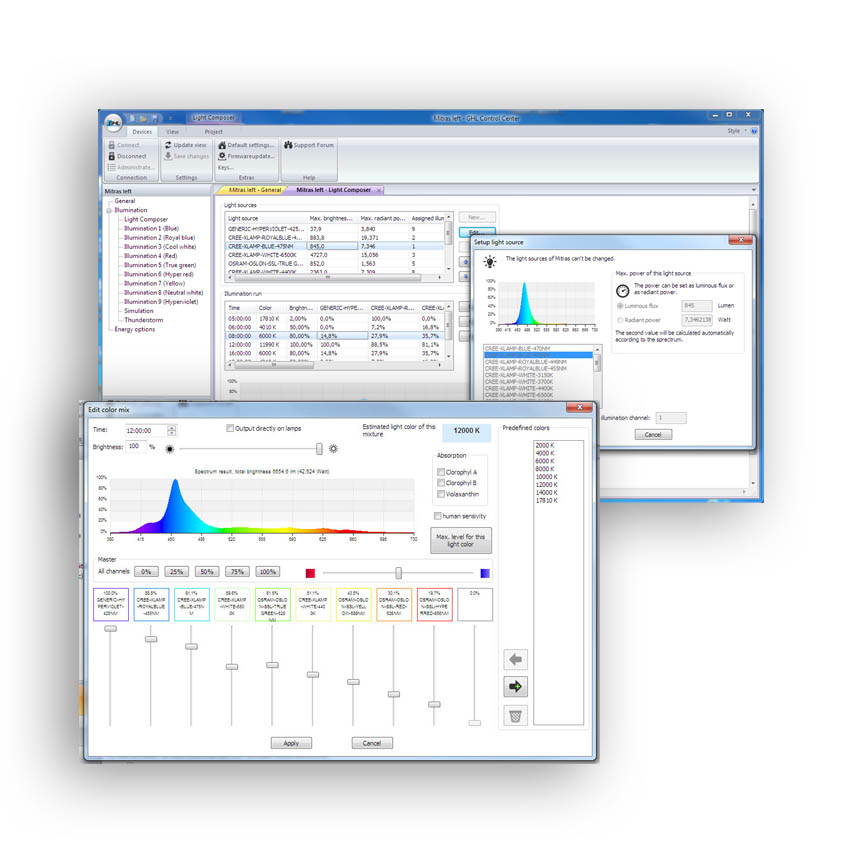
Task: Click the GHL application logo button
Action: [x=113, y=124]
